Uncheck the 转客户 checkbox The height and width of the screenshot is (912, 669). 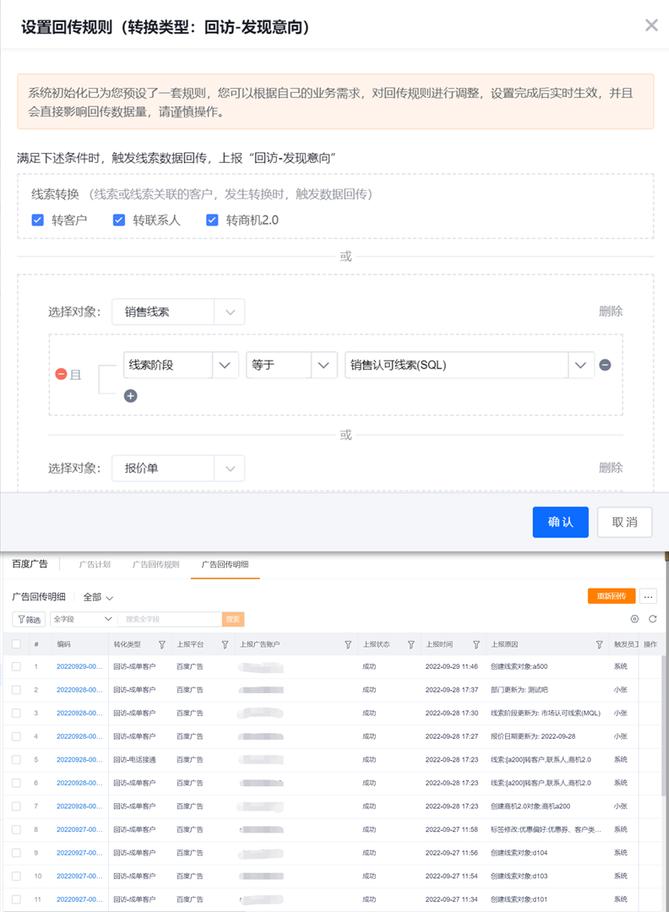coord(38,220)
